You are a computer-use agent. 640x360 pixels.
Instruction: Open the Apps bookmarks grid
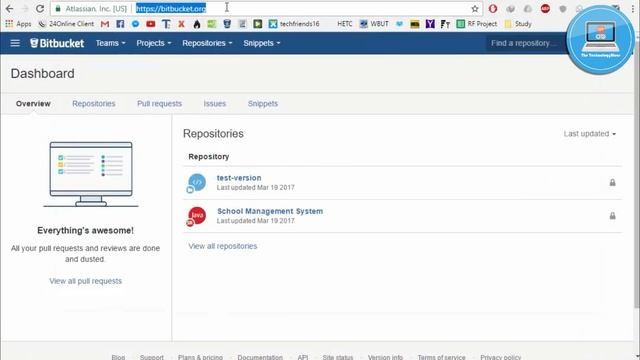click(18, 24)
